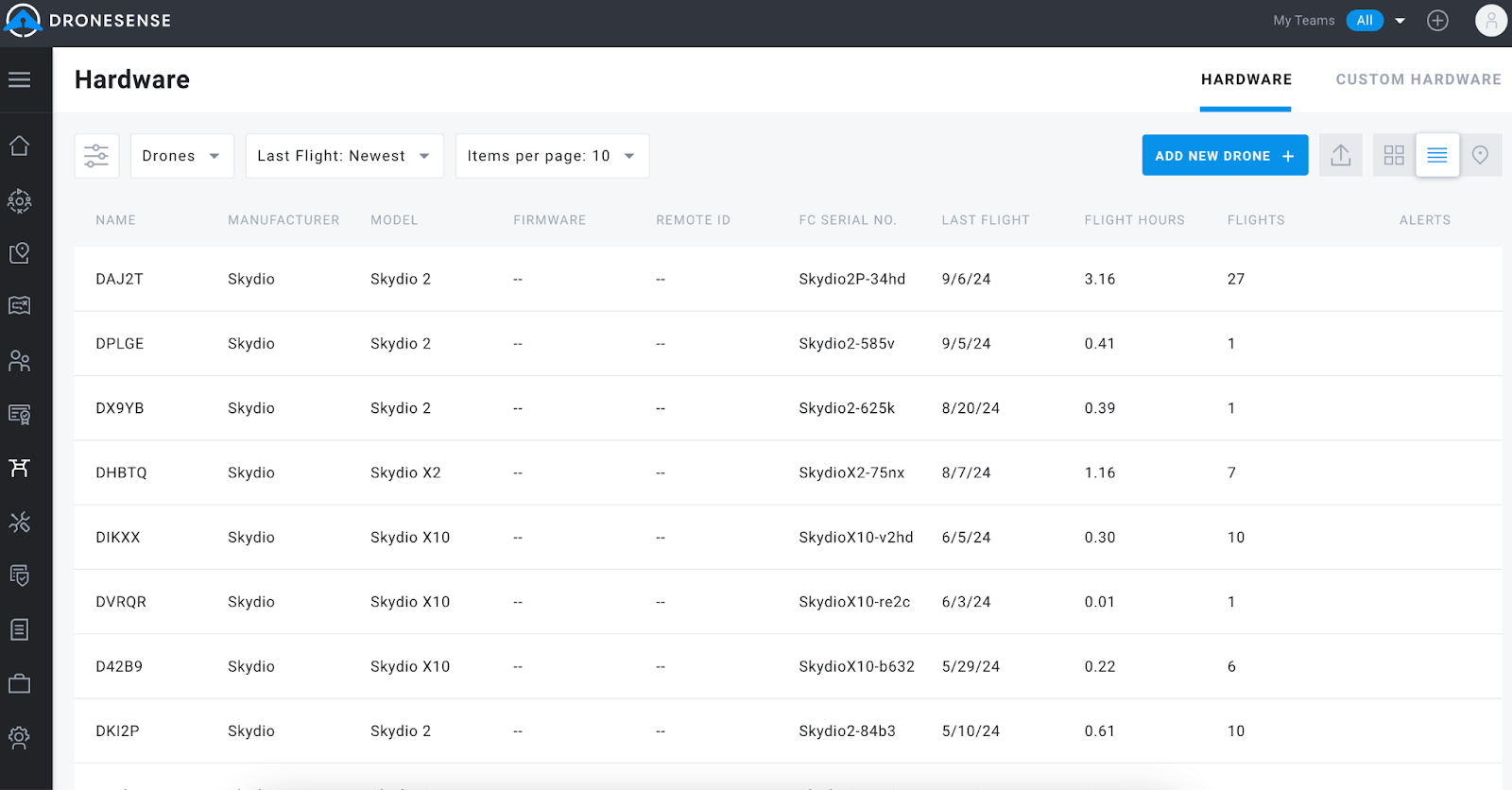This screenshot has height=790, width=1512.
Task: Open the Drones type dropdown
Action: coord(181,156)
